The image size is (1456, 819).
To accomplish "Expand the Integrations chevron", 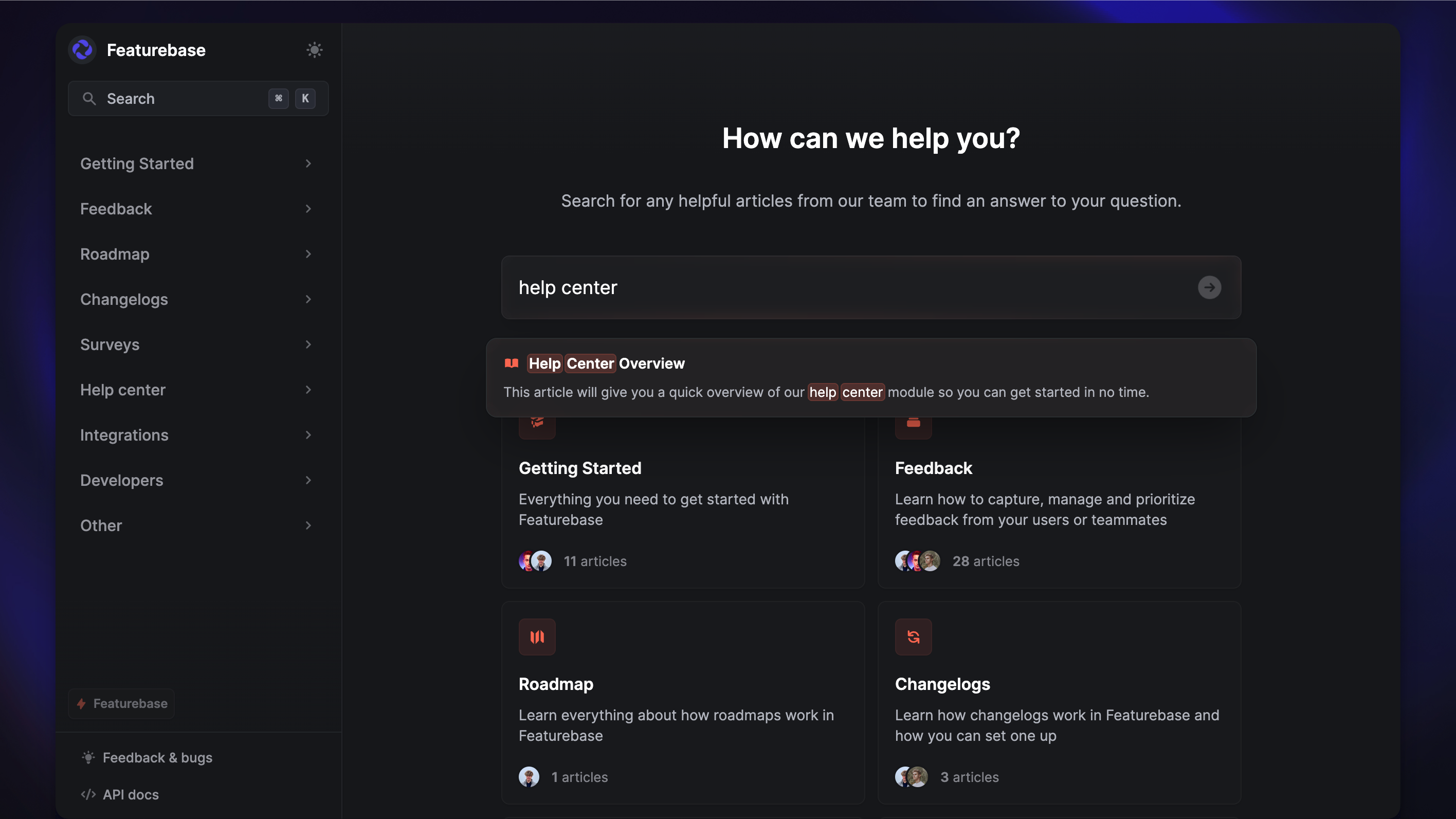I will coord(308,434).
